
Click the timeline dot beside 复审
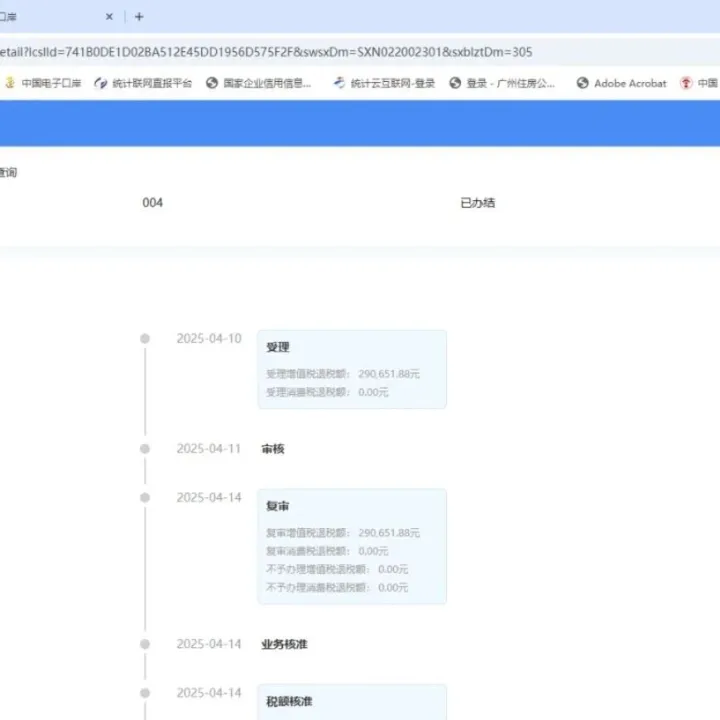click(145, 497)
